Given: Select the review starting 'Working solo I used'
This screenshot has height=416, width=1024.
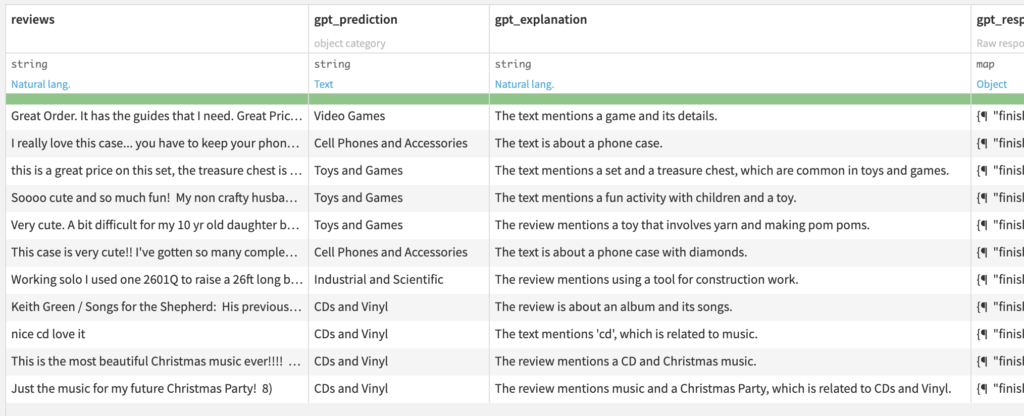Looking at the screenshot, I should coord(156,280).
